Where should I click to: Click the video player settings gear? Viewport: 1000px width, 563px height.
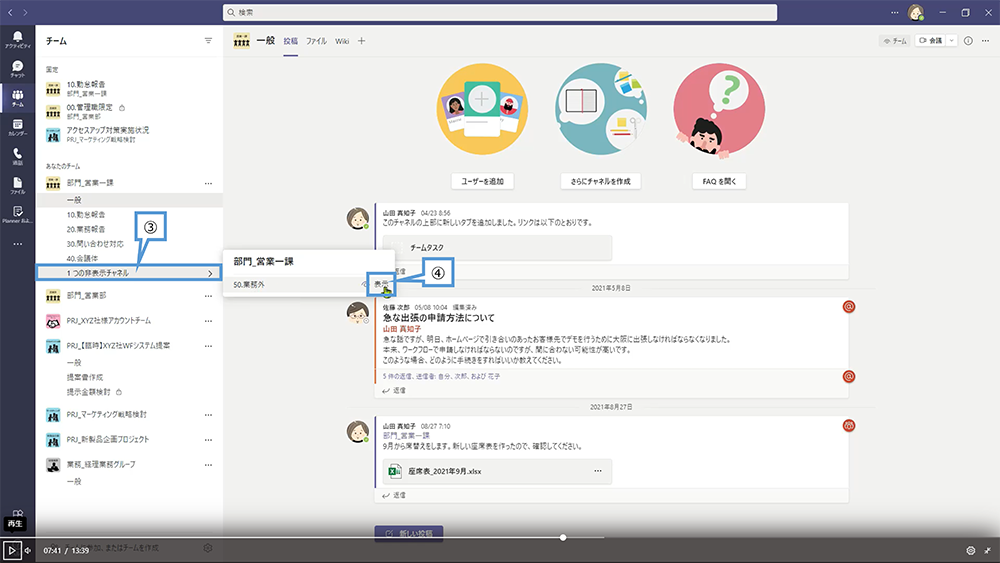970,550
